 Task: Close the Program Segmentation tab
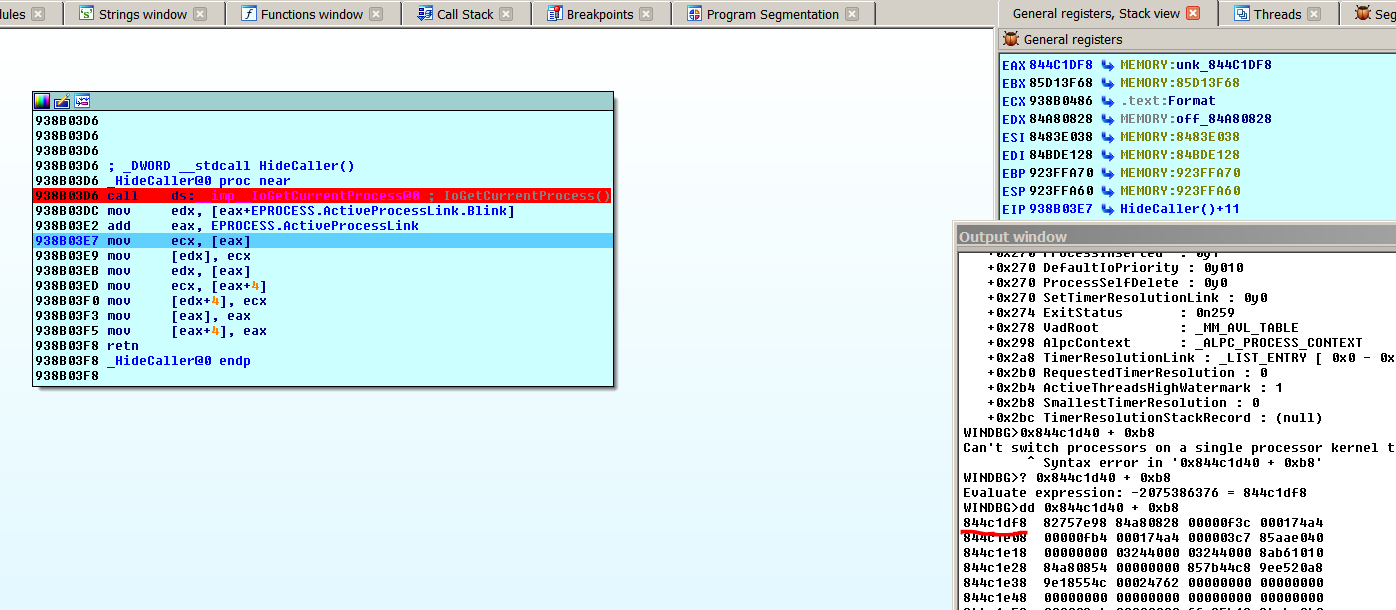coord(851,14)
